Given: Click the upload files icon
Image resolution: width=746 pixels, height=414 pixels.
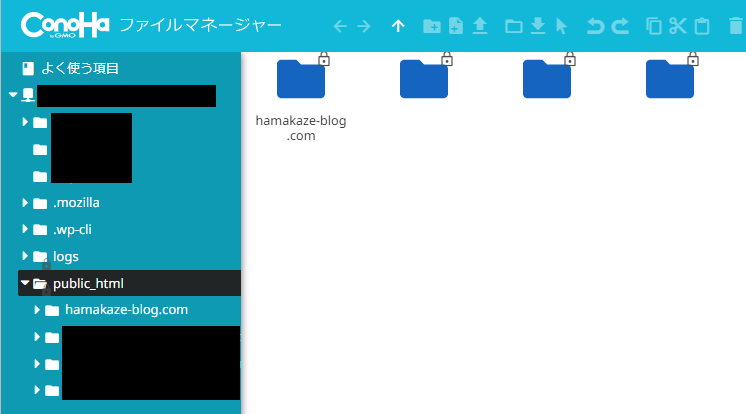Looking at the screenshot, I should [x=480, y=26].
